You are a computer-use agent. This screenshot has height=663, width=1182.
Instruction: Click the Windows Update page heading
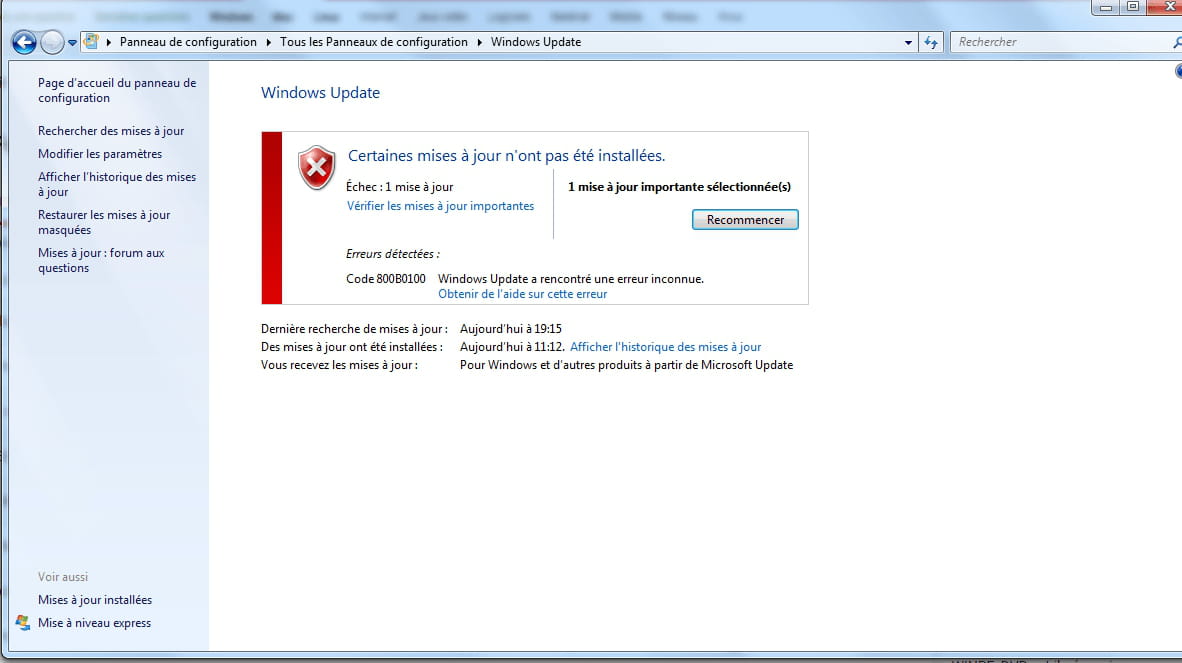click(x=320, y=93)
